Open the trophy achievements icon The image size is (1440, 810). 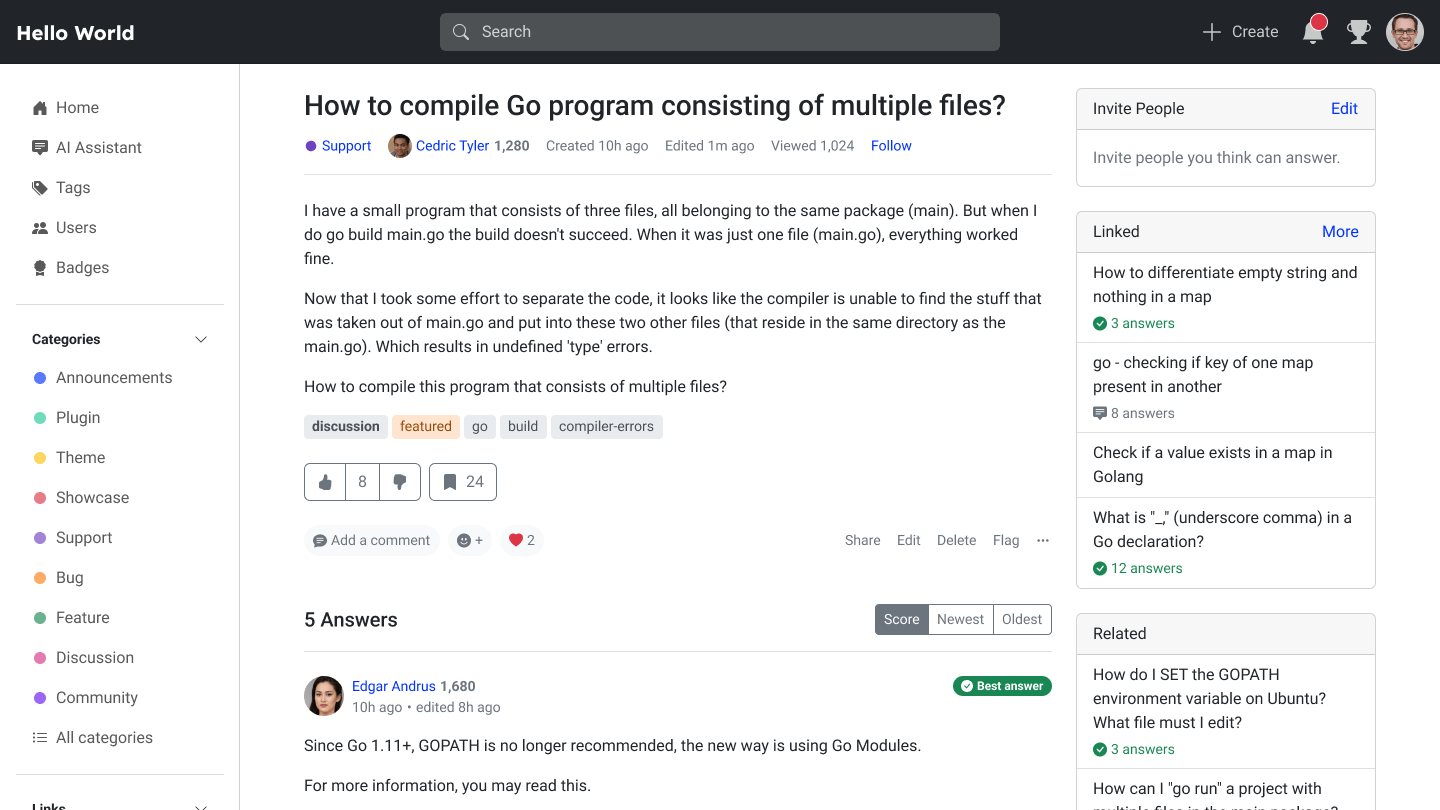1358,32
